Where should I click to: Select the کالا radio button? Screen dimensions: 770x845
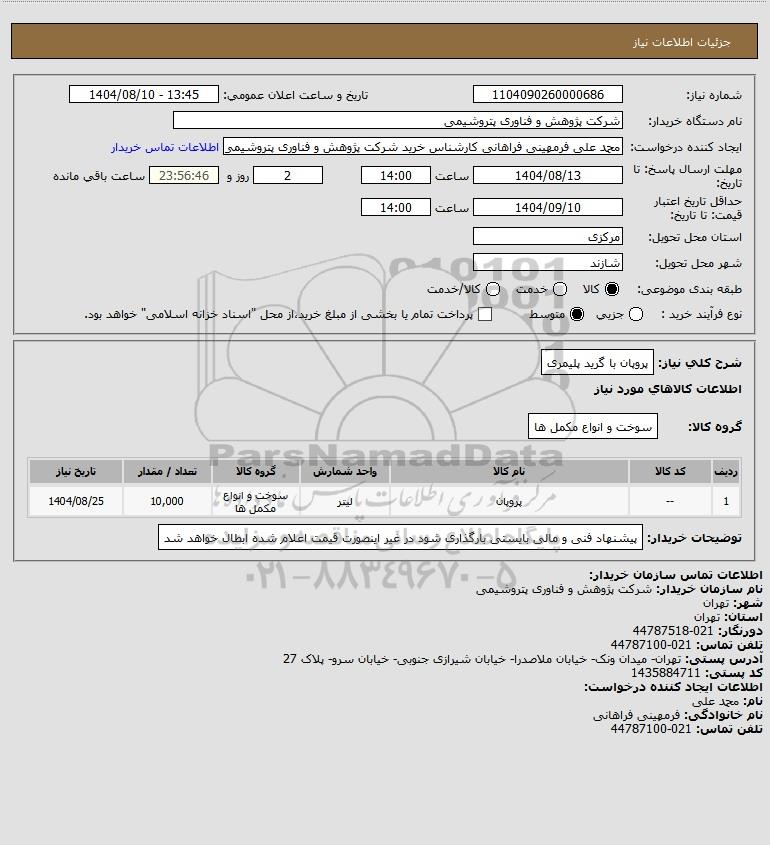pyautogui.click(x=612, y=289)
